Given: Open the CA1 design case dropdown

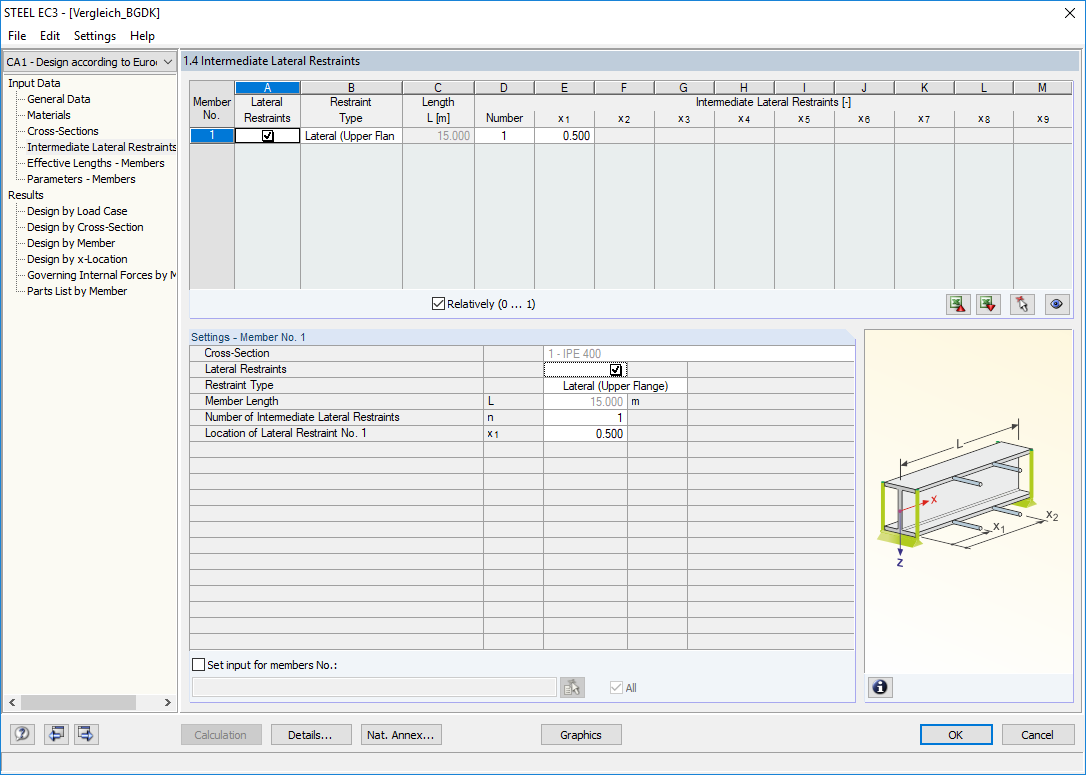Looking at the screenshot, I should (x=89, y=62).
